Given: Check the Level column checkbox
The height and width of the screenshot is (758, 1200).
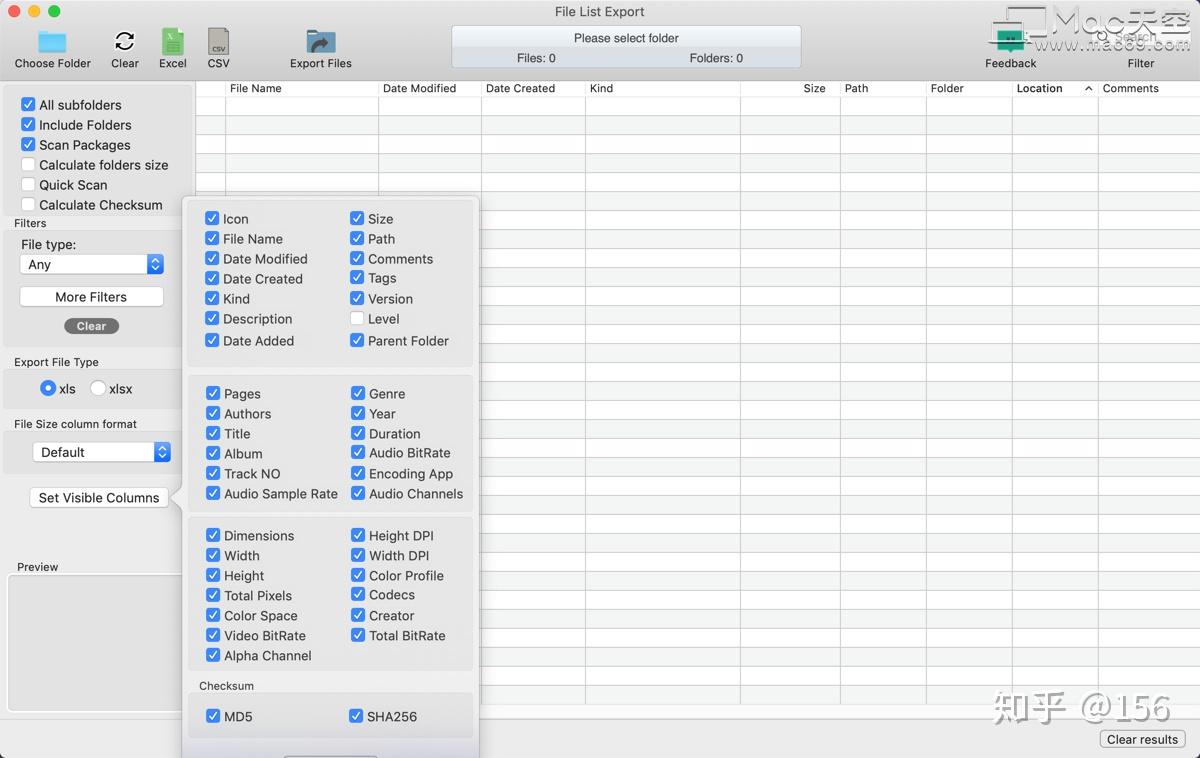Looking at the screenshot, I should [356, 319].
